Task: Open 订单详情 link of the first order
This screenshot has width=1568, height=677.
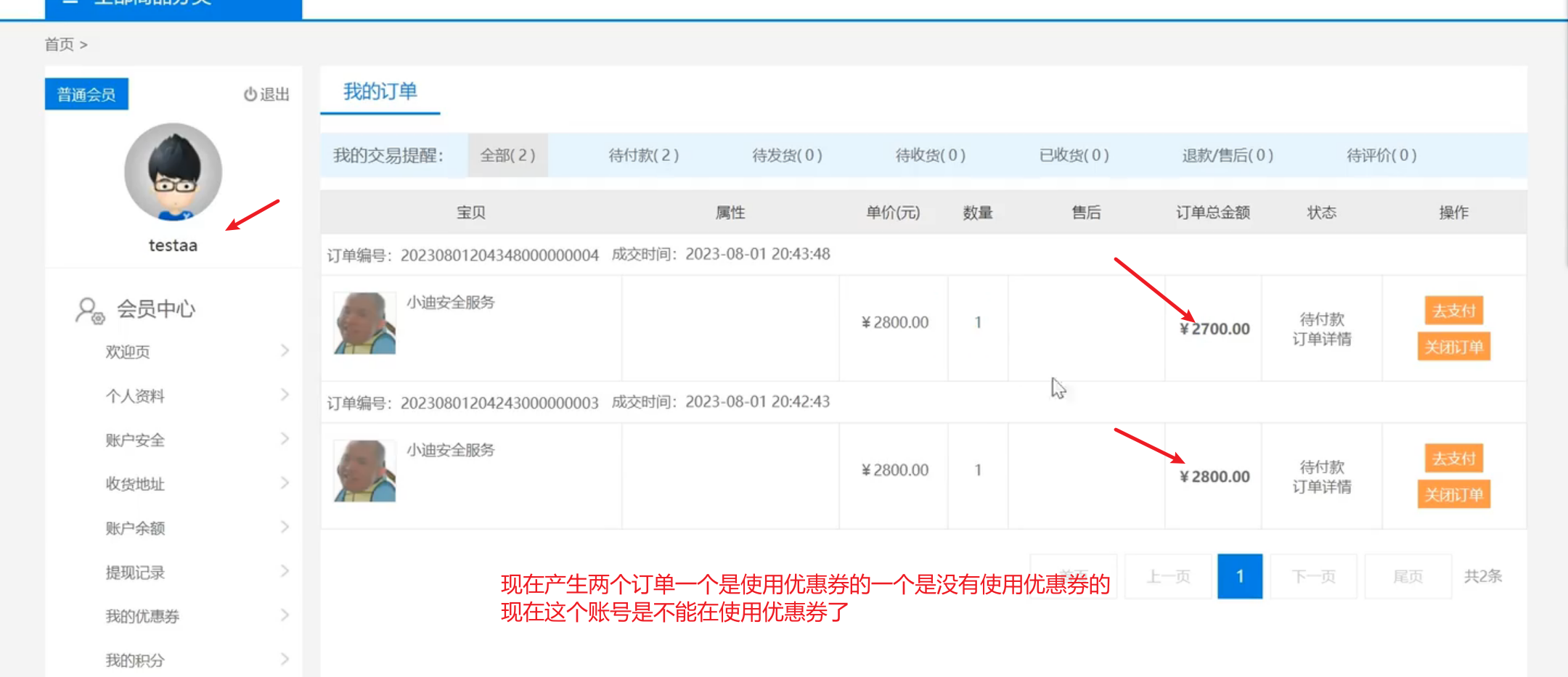Action: (1321, 340)
